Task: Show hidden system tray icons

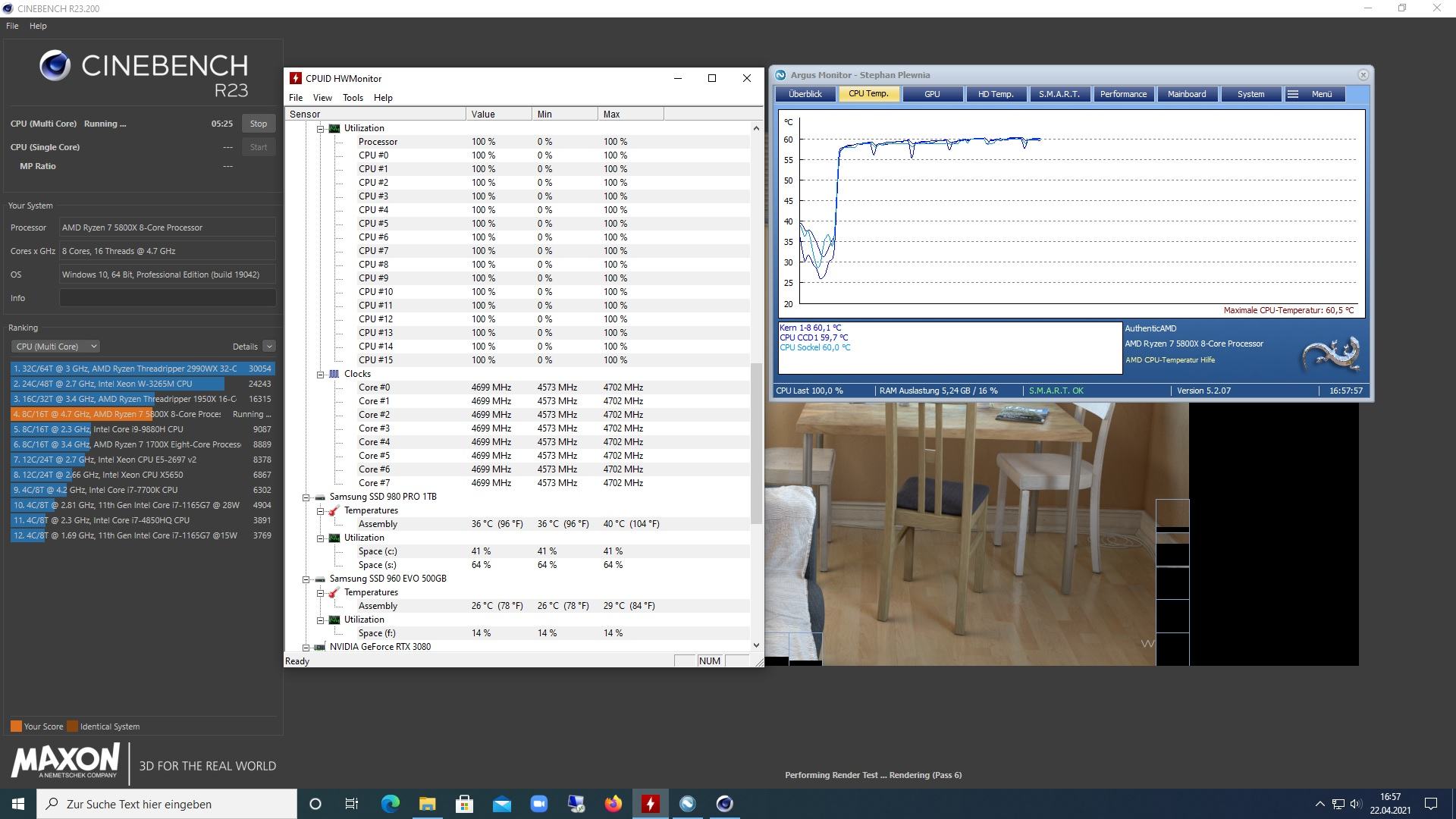Action: 1319,804
